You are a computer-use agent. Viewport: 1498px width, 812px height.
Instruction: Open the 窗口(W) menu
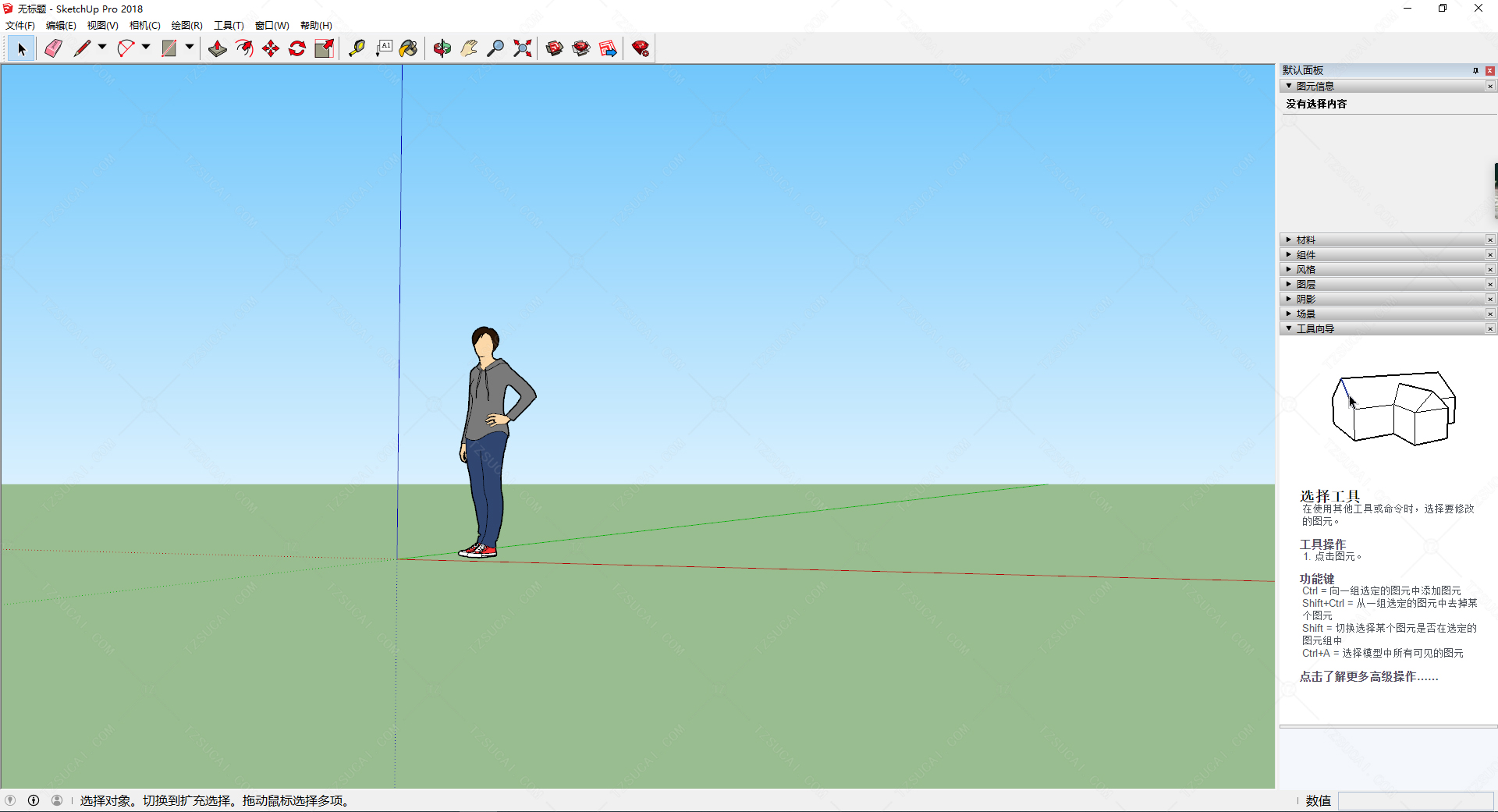click(x=272, y=25)
